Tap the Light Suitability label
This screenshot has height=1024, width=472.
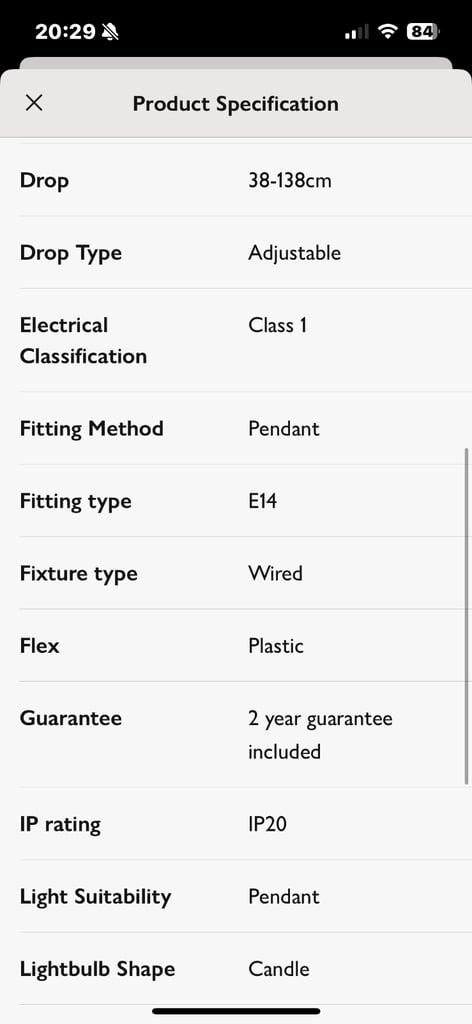click(x=95, y=897)
